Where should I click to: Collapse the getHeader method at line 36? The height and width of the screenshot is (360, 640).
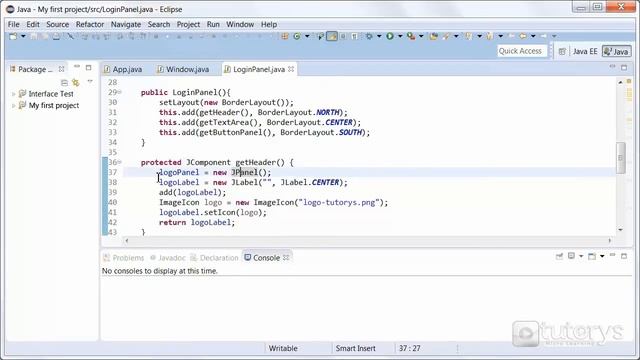120,162
